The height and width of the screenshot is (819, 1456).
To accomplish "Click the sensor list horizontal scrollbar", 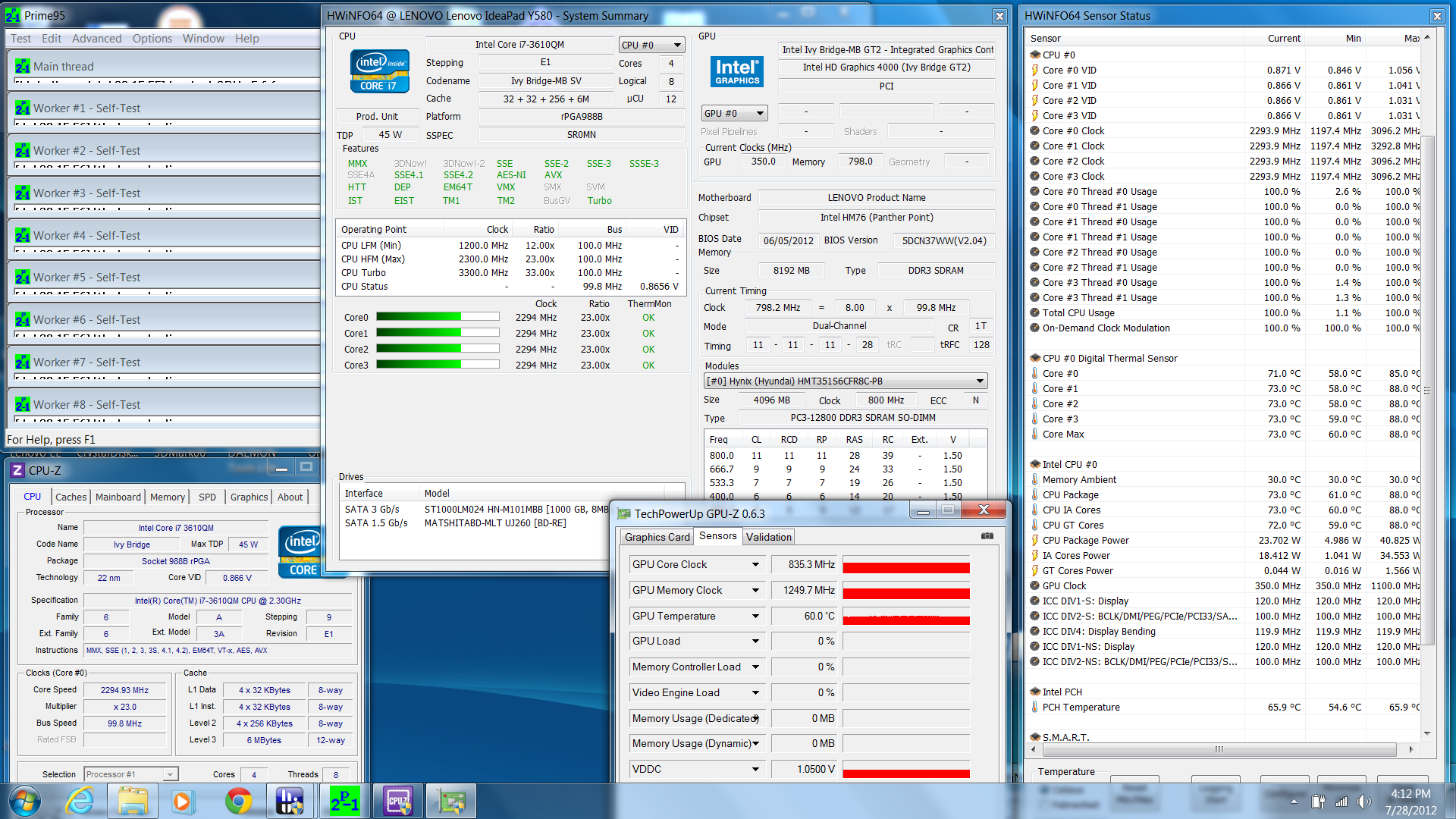I will pos(1219,749).
